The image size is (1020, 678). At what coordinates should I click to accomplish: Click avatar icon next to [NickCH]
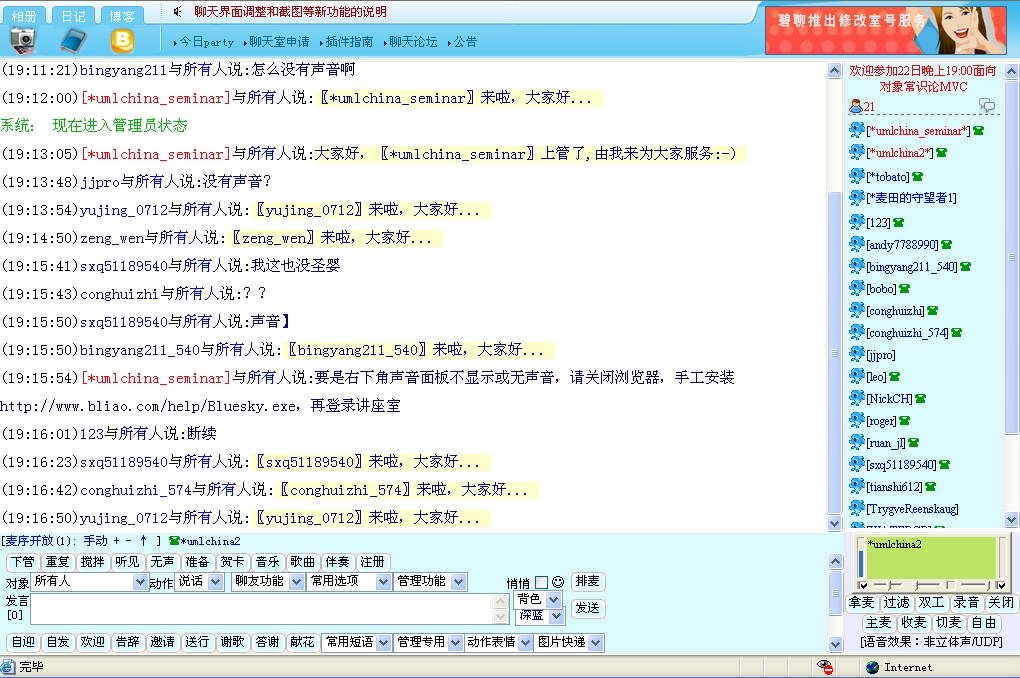tap(857, 398)
